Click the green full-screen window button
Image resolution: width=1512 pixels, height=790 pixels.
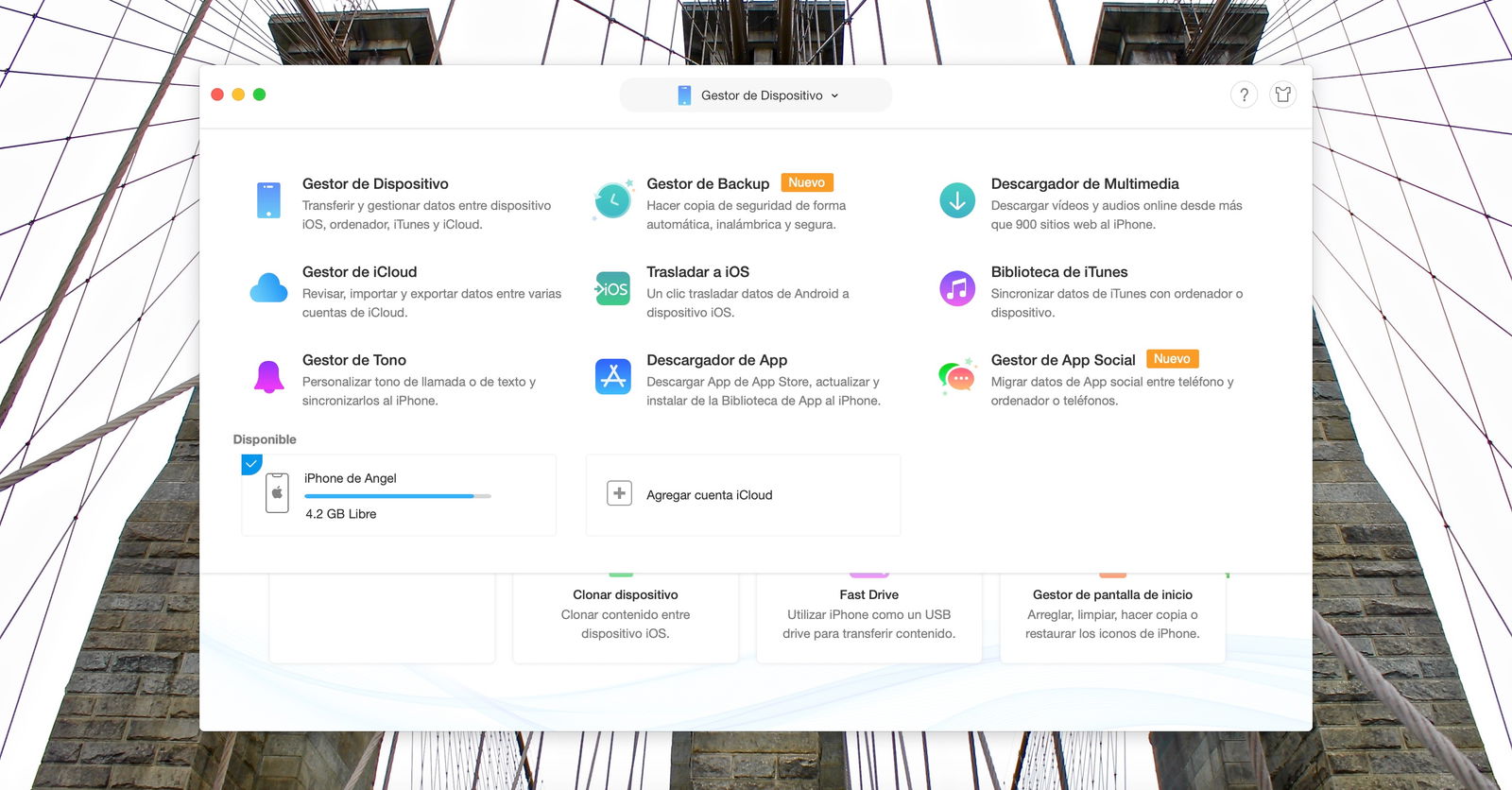[x=259, y=94]
